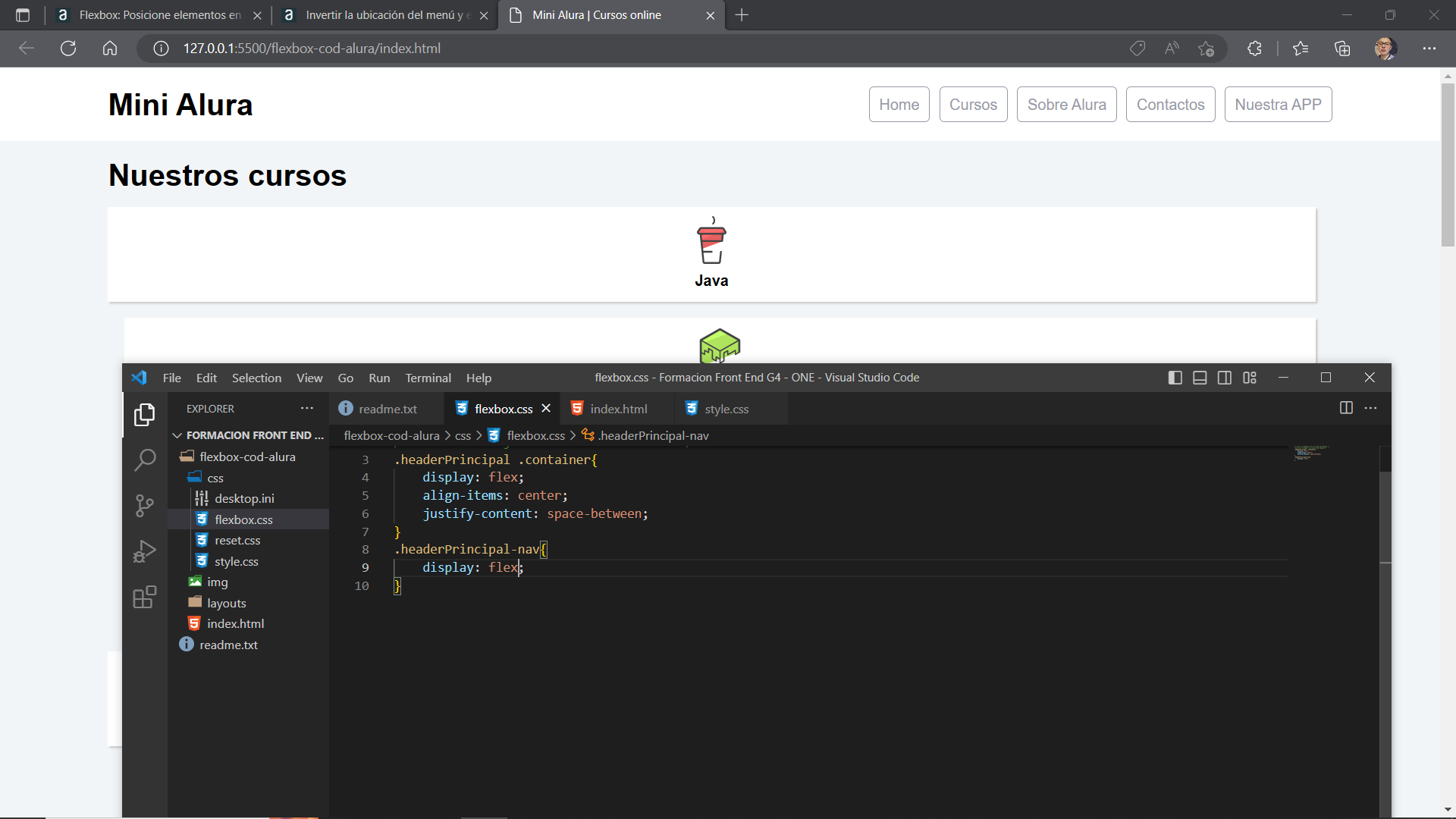Open the Terminal menu in VS Code
The width and height of the screenshot is (1456, 819).
pos(428,378)
